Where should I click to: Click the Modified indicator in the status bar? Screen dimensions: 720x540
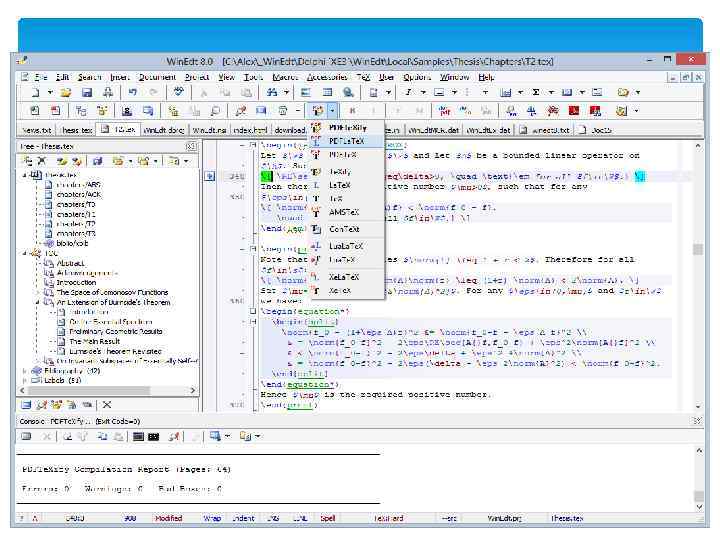(x=168, y=518)
